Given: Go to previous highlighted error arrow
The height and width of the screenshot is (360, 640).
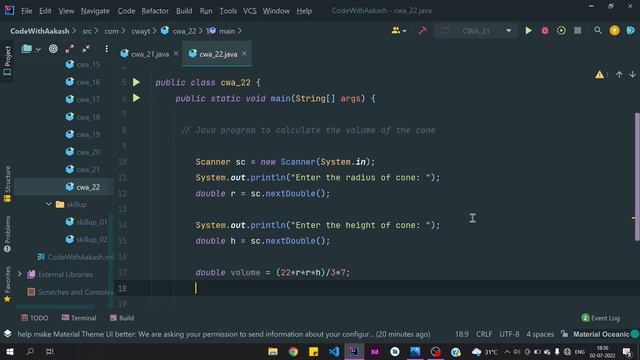Looking at the screenshot, I should coord(619,75).
